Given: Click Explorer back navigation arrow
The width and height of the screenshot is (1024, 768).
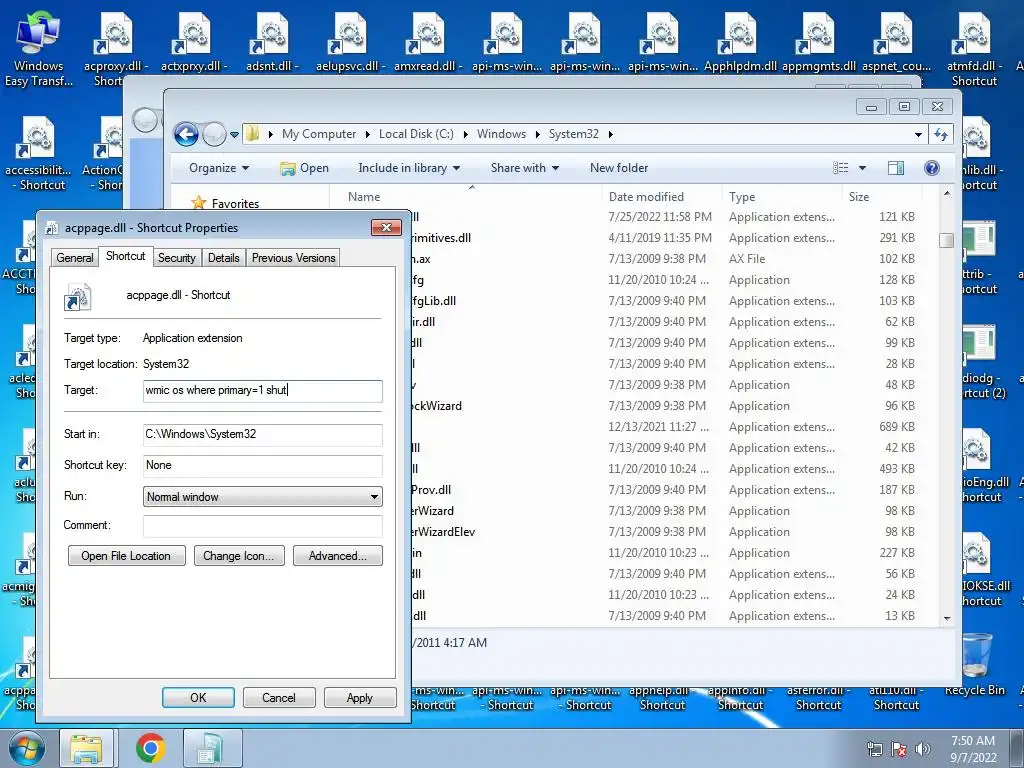Looking at the screenshot, I should [x=186, y=135].
